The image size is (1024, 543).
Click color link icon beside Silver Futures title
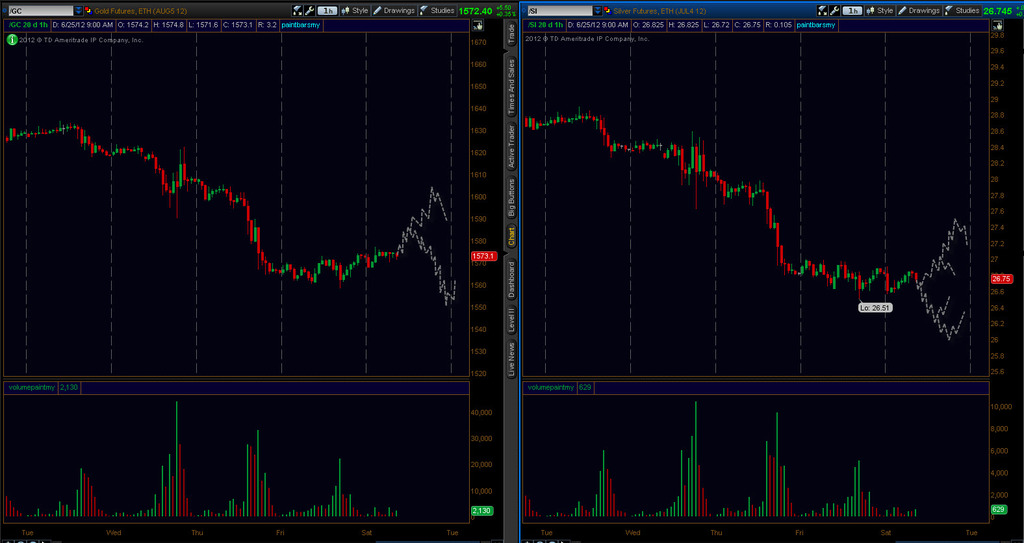(x=609, y=10)
